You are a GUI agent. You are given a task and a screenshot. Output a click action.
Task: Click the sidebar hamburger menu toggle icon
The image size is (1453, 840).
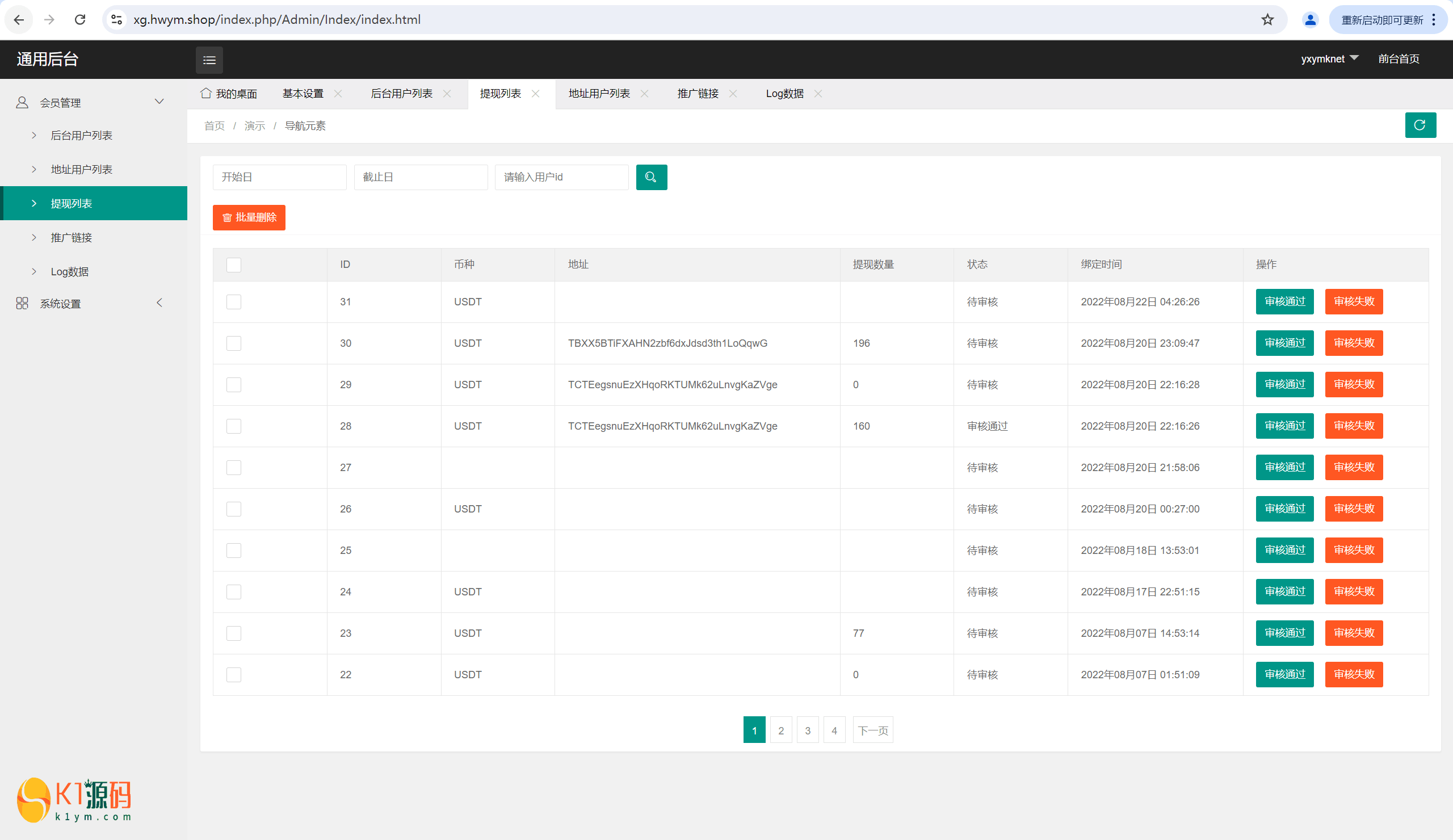pos(209,60)
